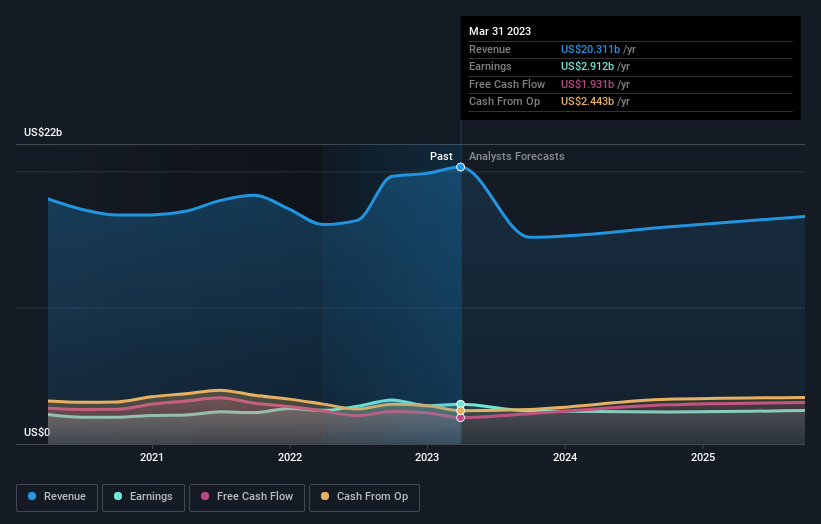The height and width of the screenshot is (524, 821).
Task: Click the 2023 x-axis label
Action: point(427,458)
